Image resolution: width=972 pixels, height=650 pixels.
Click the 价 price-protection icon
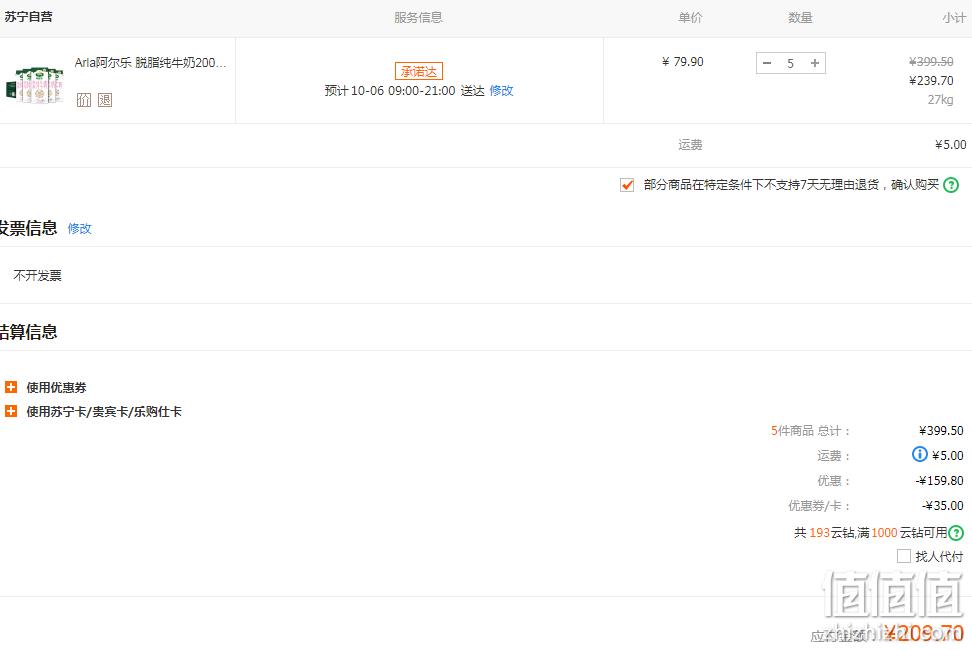84,100
